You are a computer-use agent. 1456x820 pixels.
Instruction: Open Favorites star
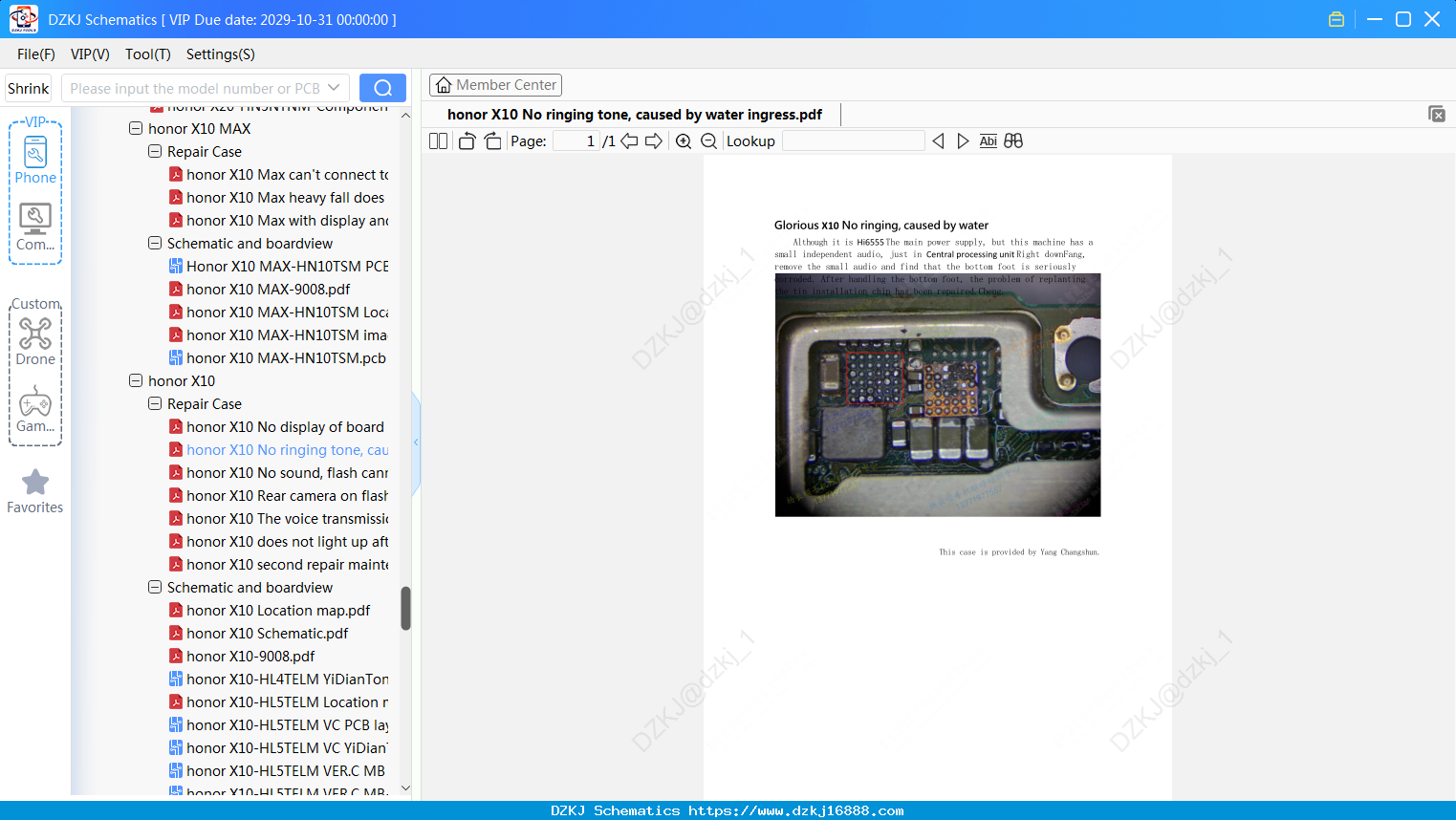click(x=35, y=491)
